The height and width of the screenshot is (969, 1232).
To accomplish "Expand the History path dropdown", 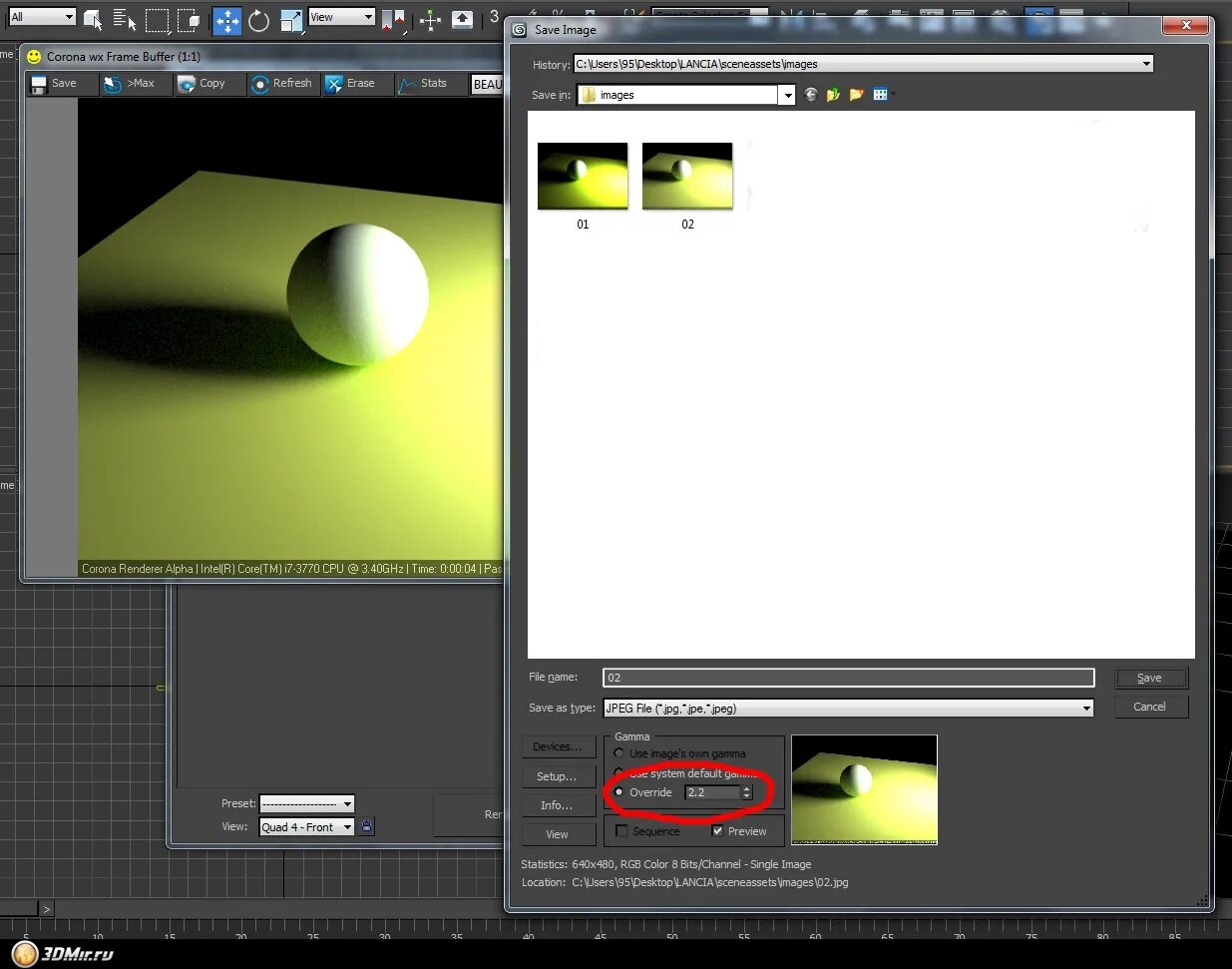I will pyautogui.click(x=1146, y=64).
